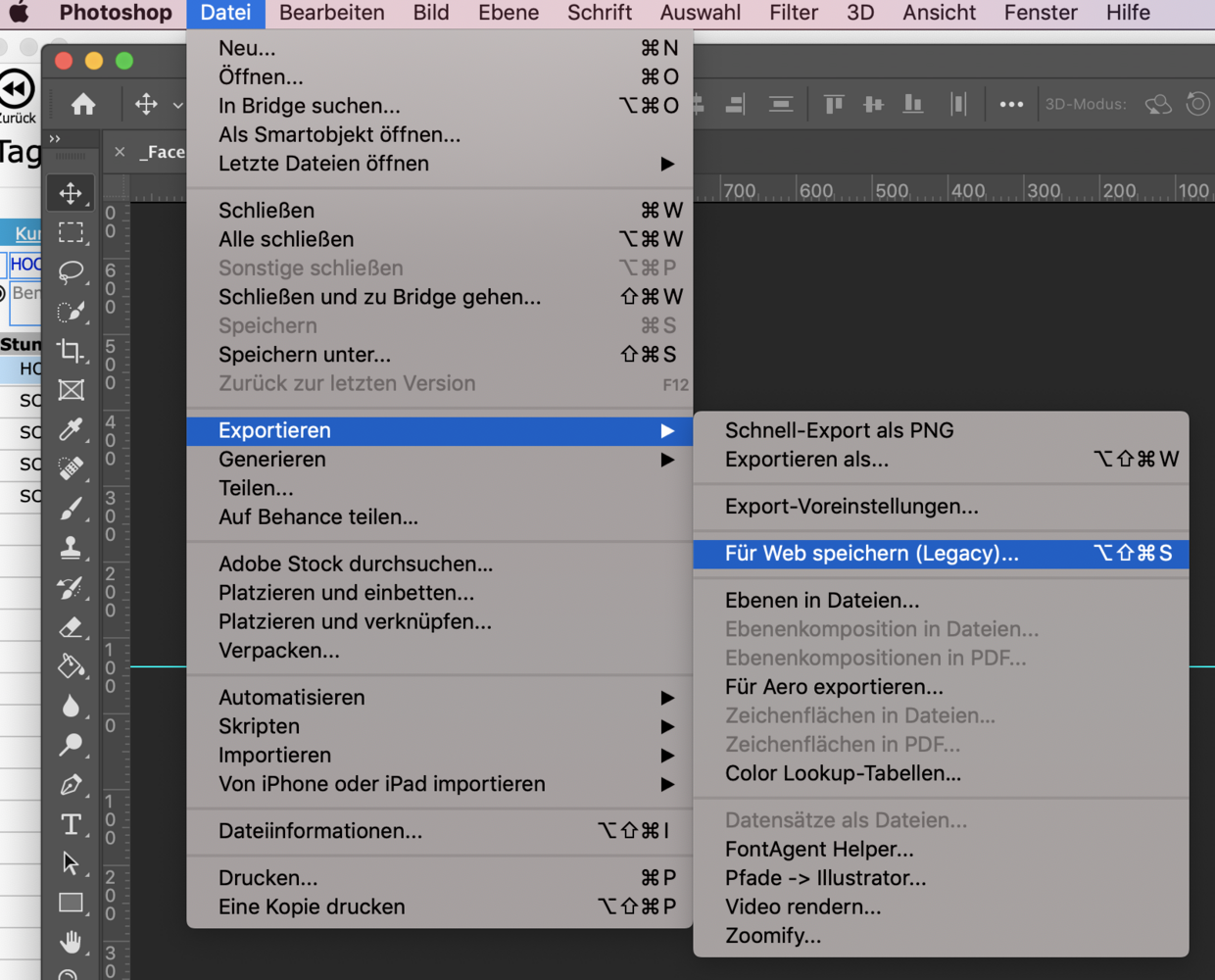Choose the Eraser tool

[x=71, y=627]
